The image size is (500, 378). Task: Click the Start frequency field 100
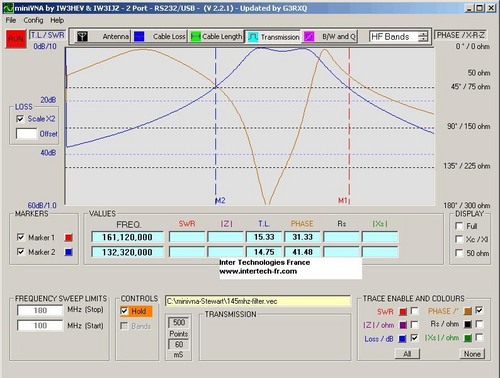40,325
